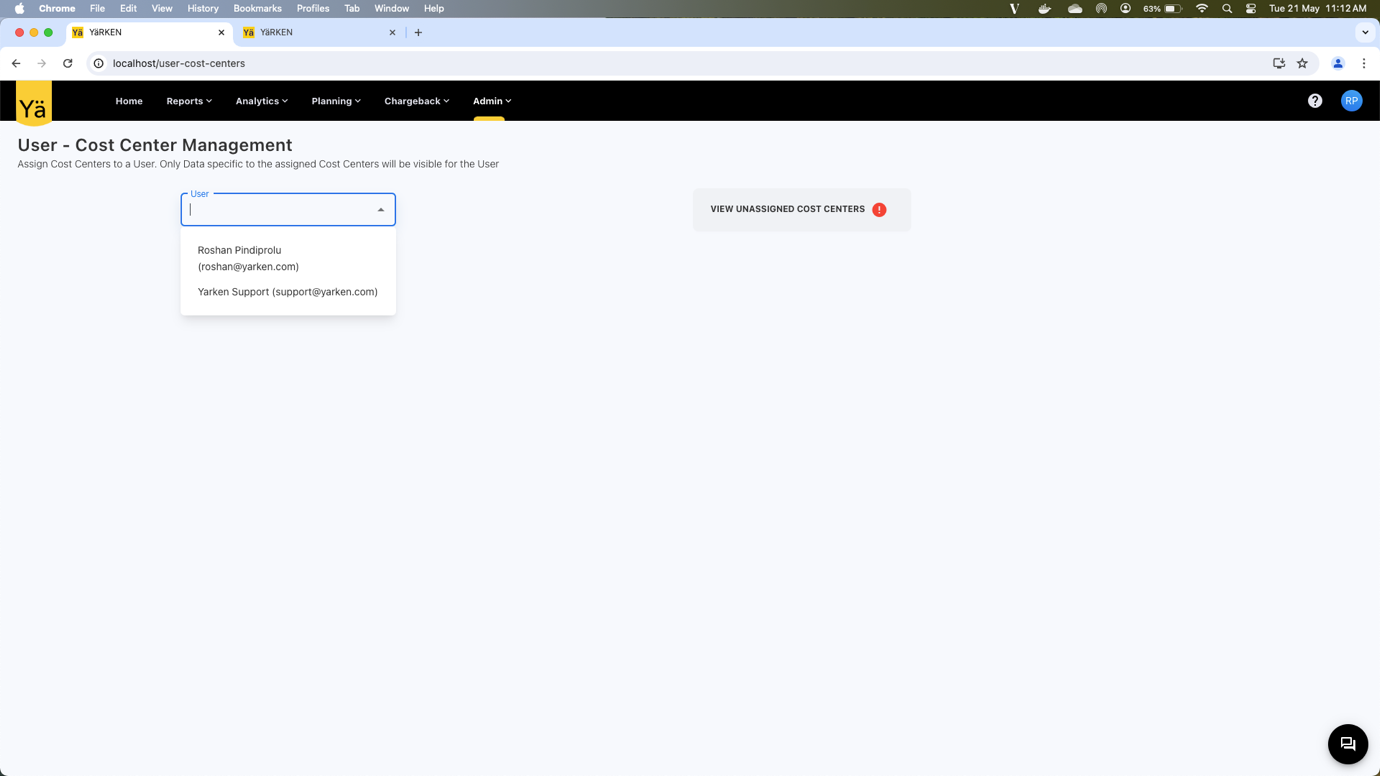Image resolution: width=1380 pixels, height=776 pixels.
Task: Reload the page with refresh icon
Action: (68, 63)
